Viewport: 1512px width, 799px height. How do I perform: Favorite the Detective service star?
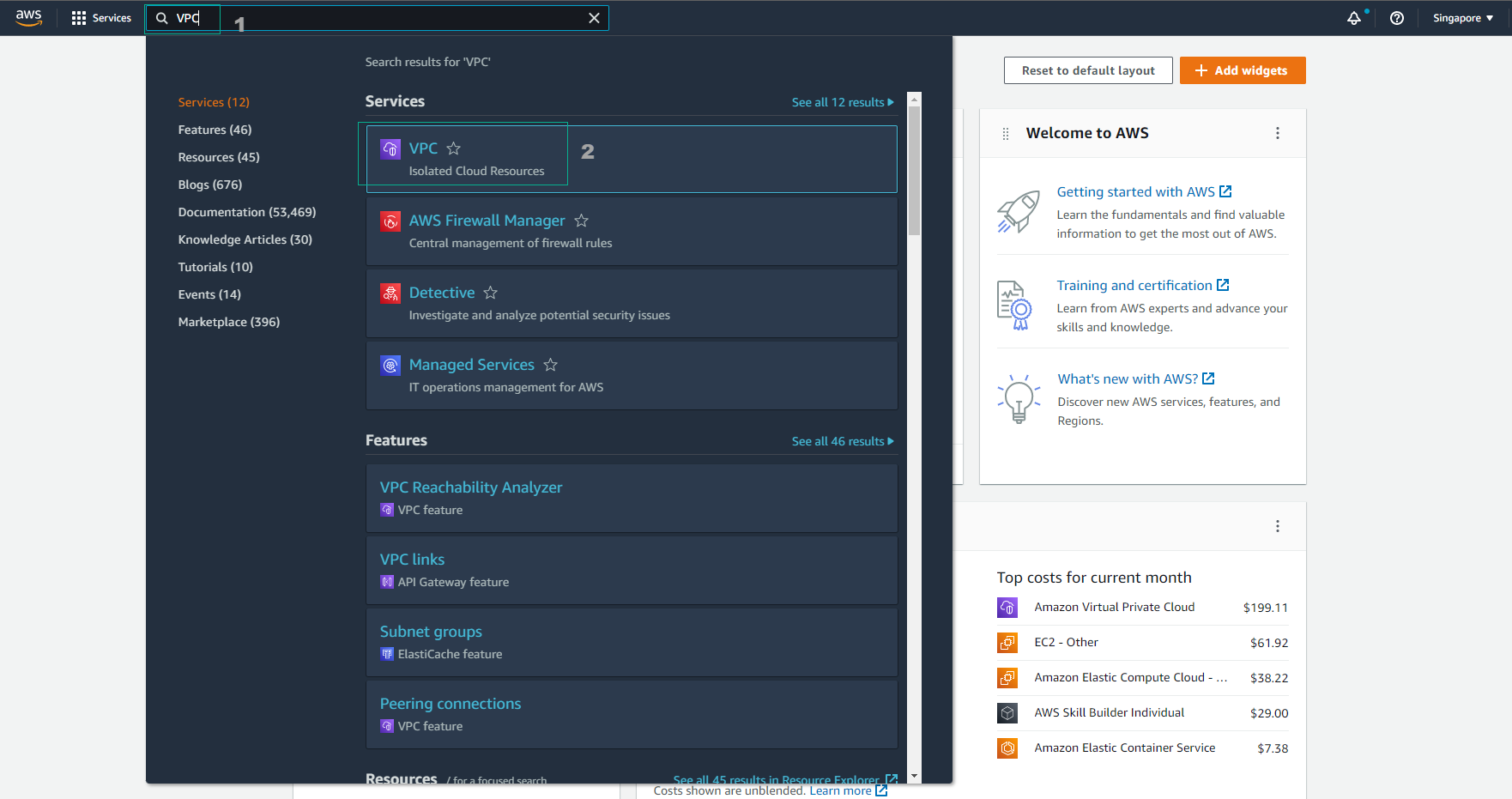(491, 293)
